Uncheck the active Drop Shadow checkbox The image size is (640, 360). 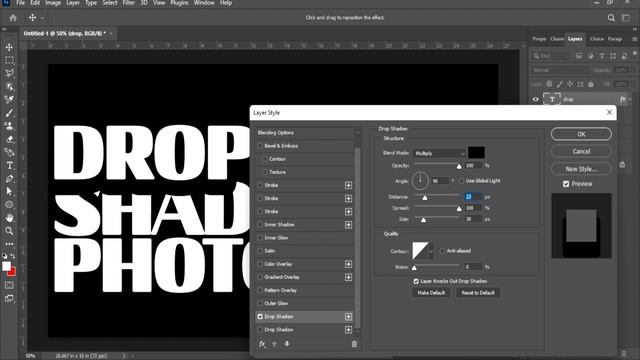(x=260, y=316)
